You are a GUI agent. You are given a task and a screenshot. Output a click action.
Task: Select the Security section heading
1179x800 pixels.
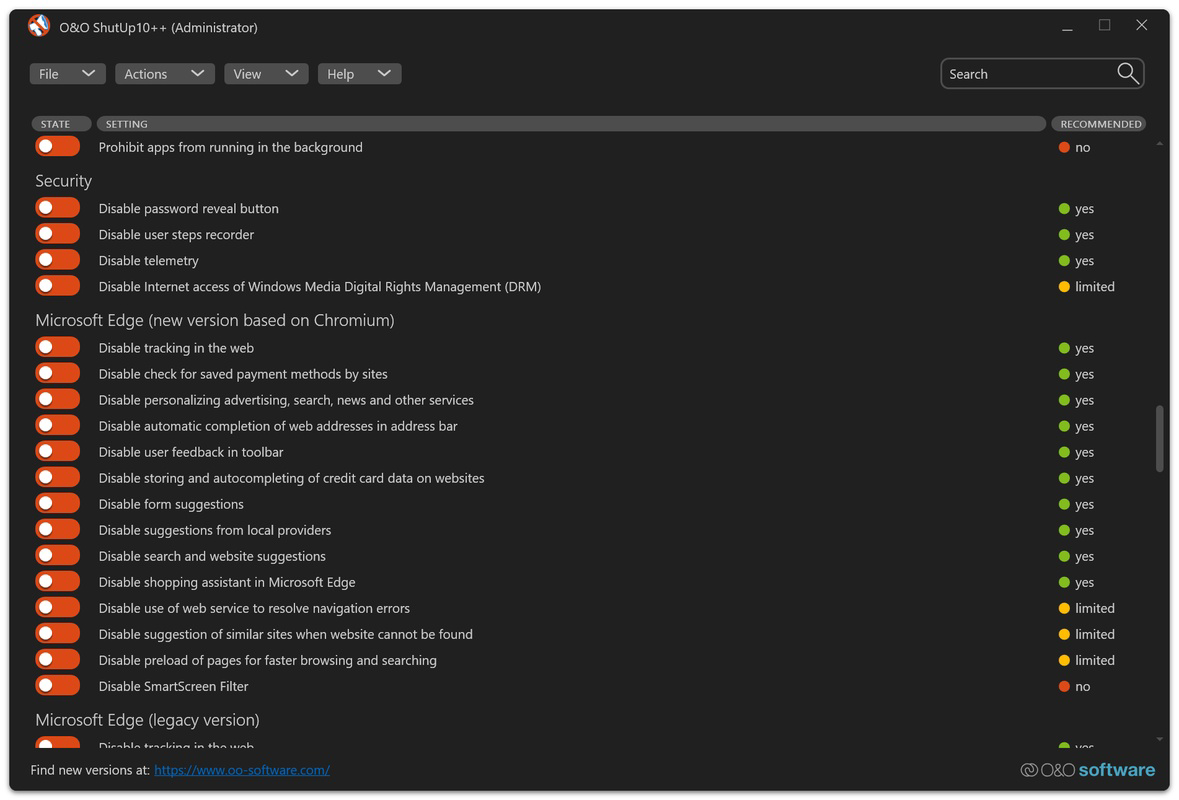click(63, 181)
